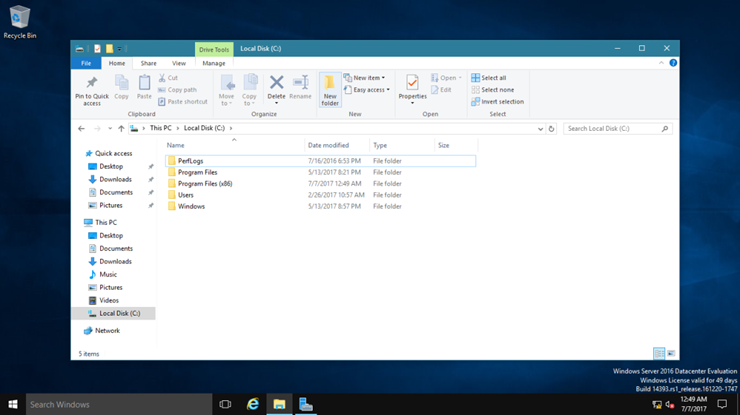Click the New folder icon in ribbon
Image resolution: width=740 pixels, height=415 pixels.
(x=330, y=88)
